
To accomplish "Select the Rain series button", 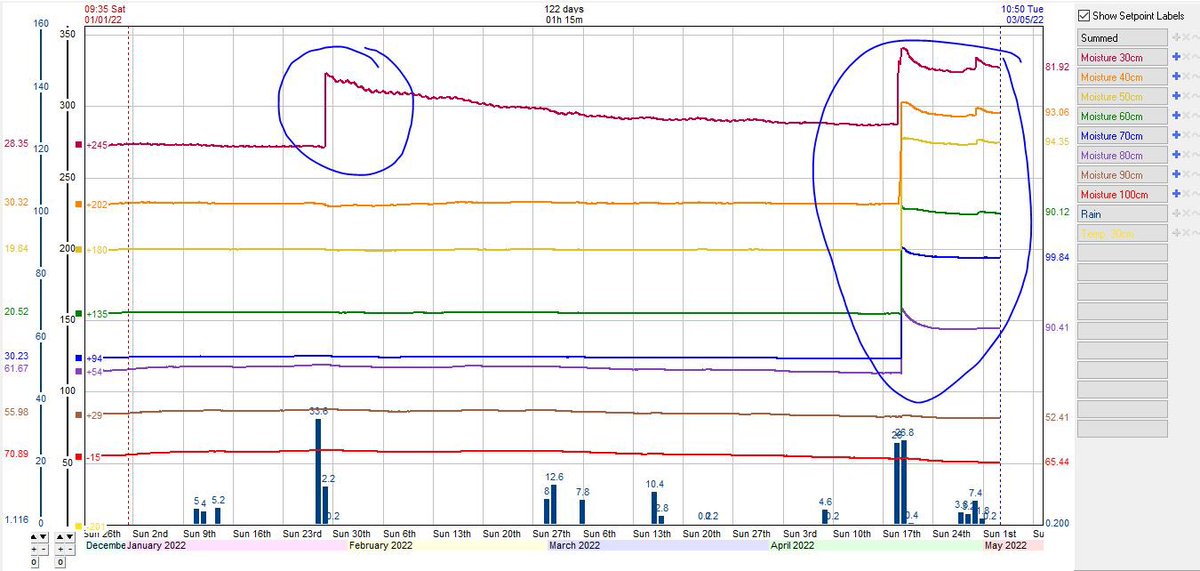I will click(x=1122, y=214).
